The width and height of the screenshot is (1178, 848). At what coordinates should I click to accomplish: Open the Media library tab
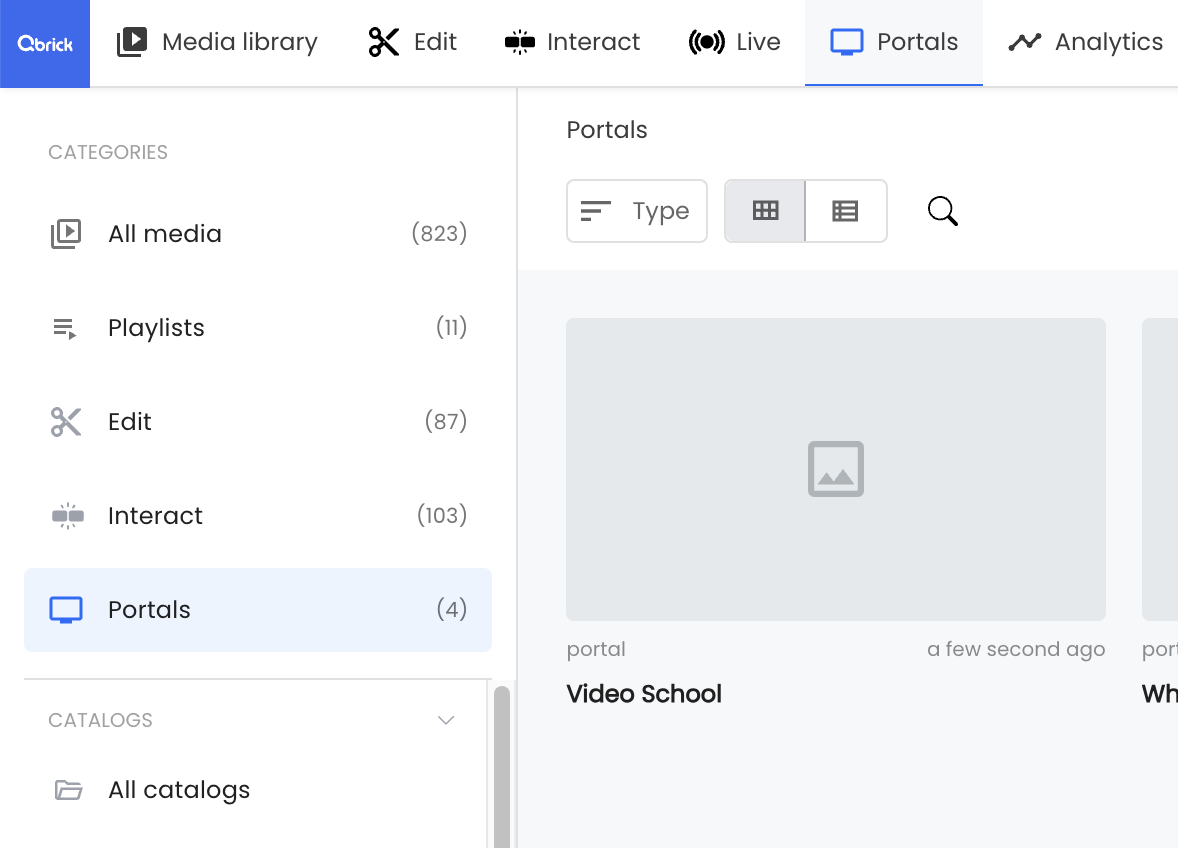[217, 42]
